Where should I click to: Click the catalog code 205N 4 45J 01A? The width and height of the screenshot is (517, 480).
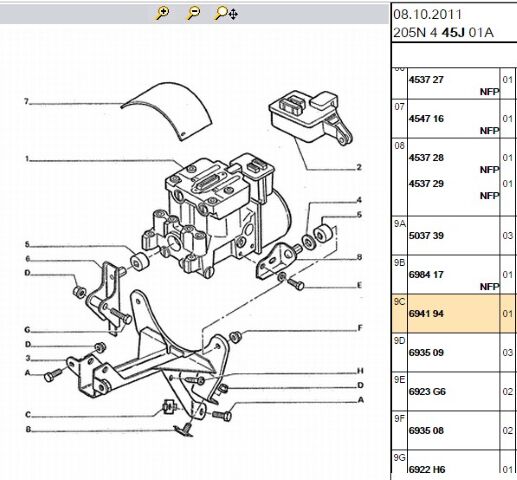(x=443, y=33)
